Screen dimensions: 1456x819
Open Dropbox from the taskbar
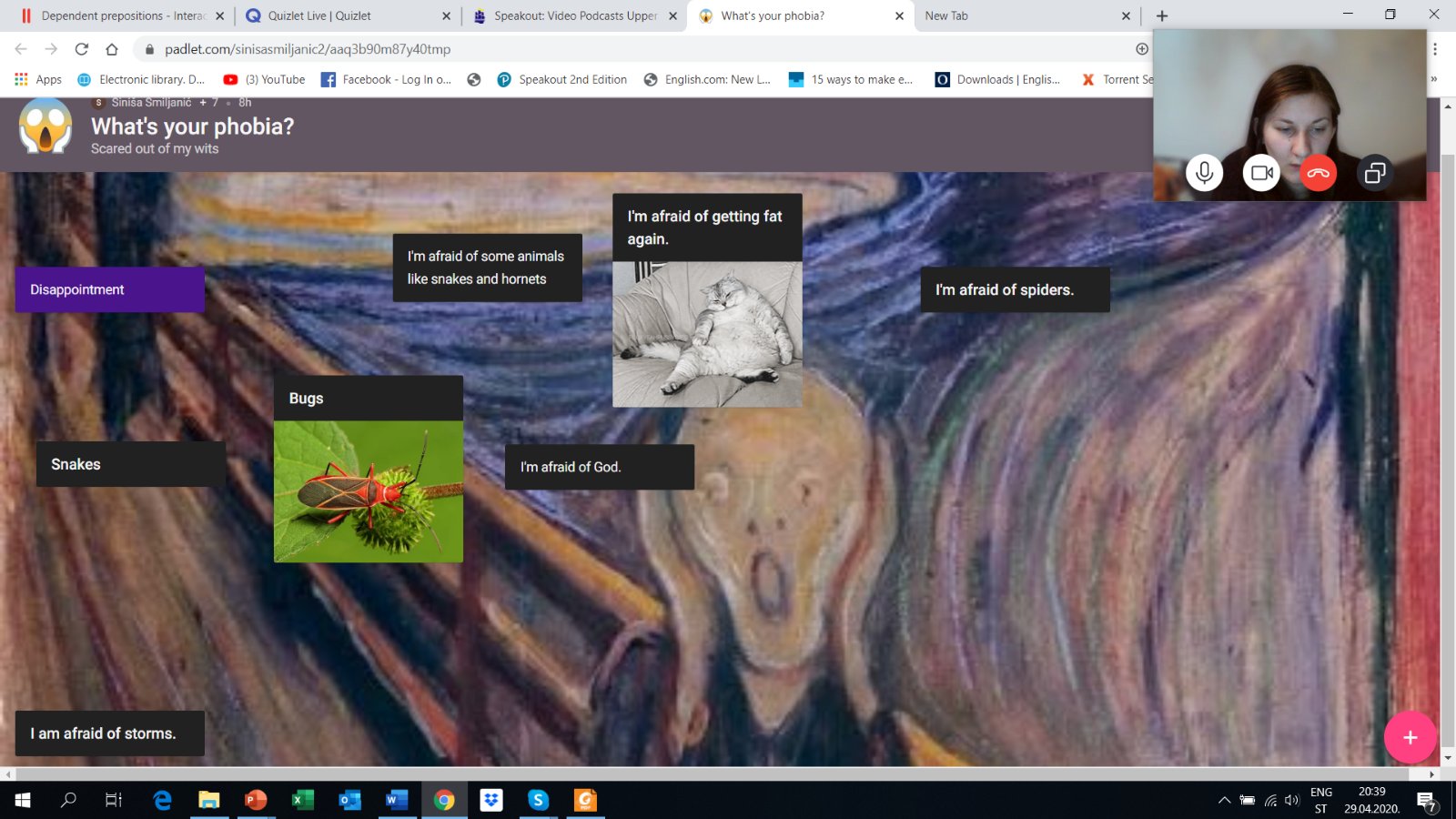[491, 800]
